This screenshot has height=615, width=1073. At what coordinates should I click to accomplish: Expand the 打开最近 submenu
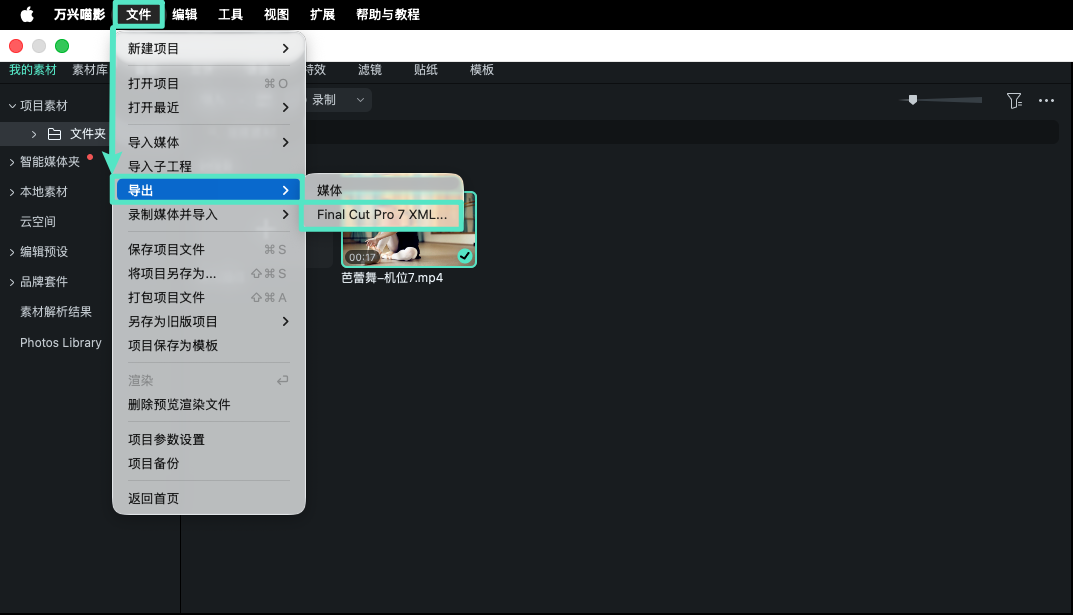pyautogui.click(x=209, y=107)
